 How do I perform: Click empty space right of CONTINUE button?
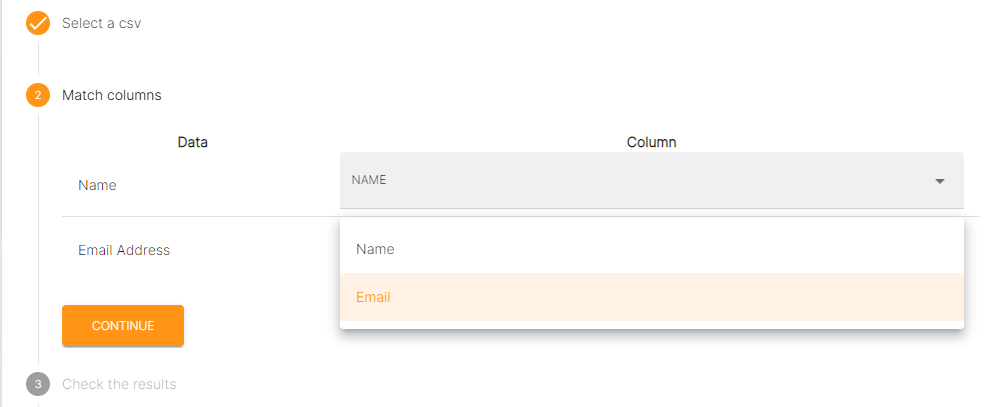[x=260, y=326]
